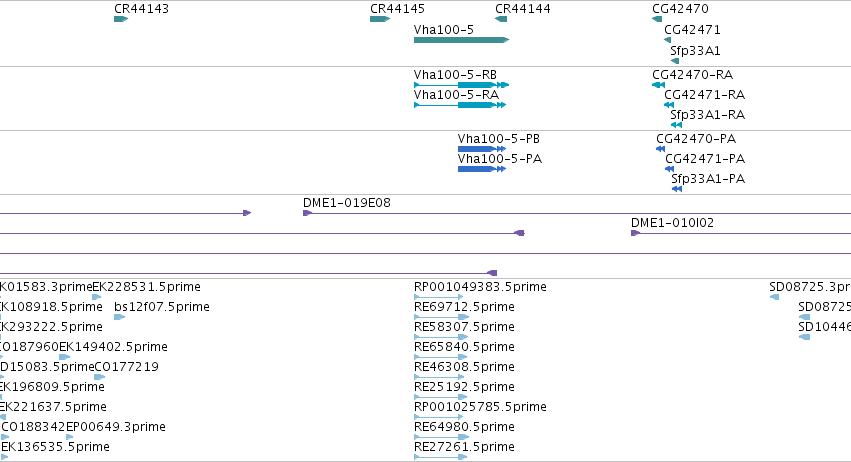Click the EK293222.5prime EST label
Viewport: 851px width, 462px height.
(x=51, y=326)
